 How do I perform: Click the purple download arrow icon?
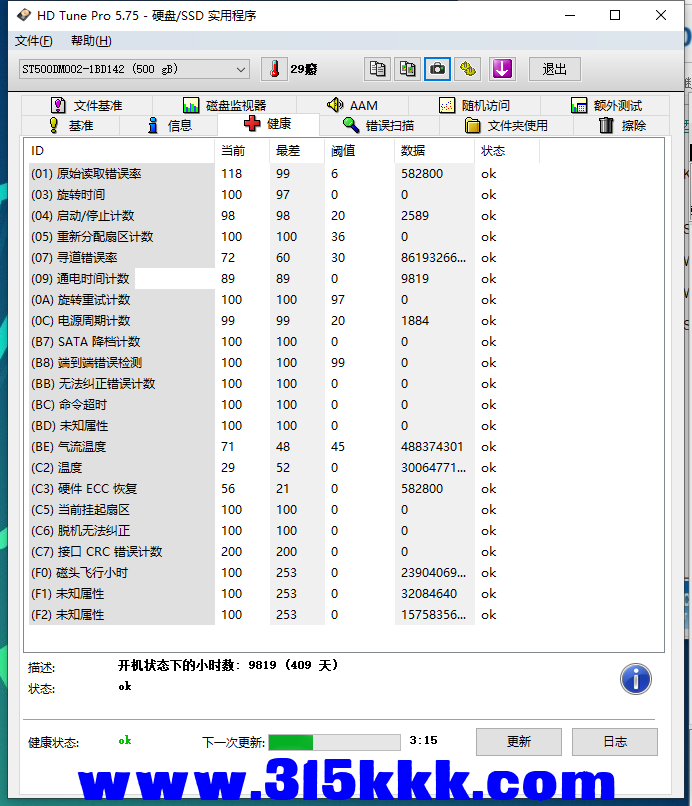point(501,69)
